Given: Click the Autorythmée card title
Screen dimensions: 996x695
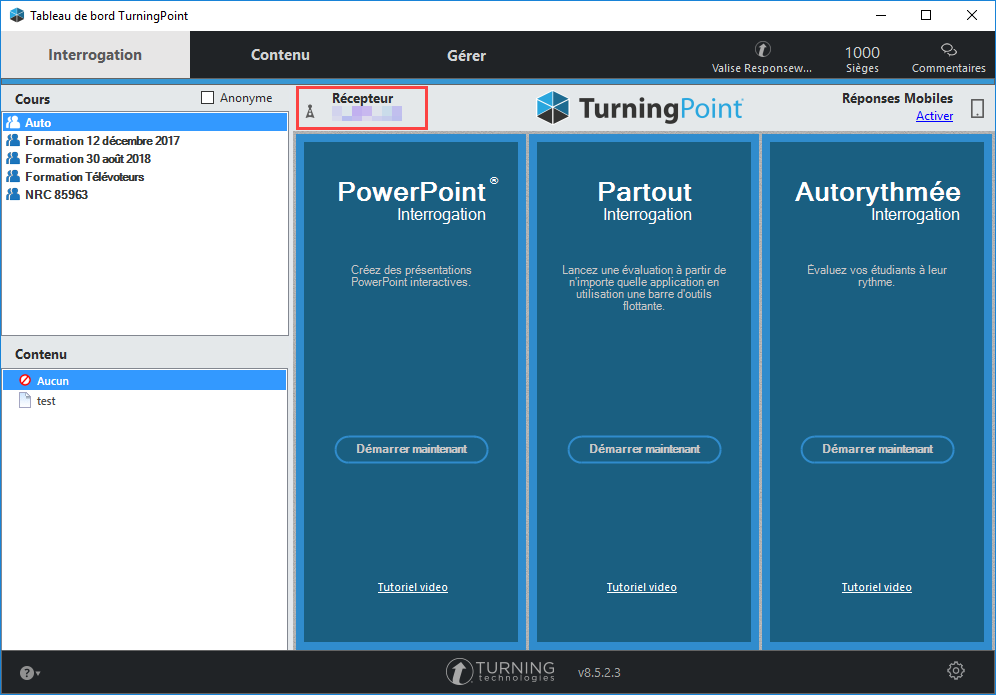Looking at the screenshot, I should click(877, 192).
